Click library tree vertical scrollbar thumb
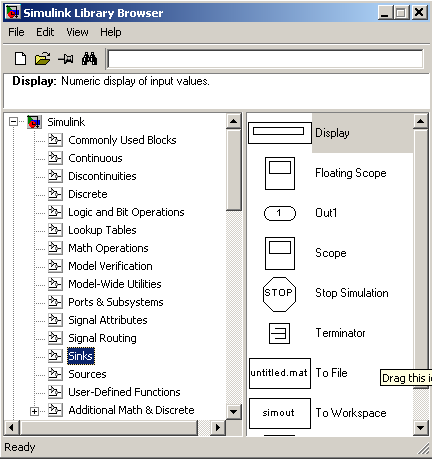The image size is (432, 459). pyautogui.click(x=234, y=170)
